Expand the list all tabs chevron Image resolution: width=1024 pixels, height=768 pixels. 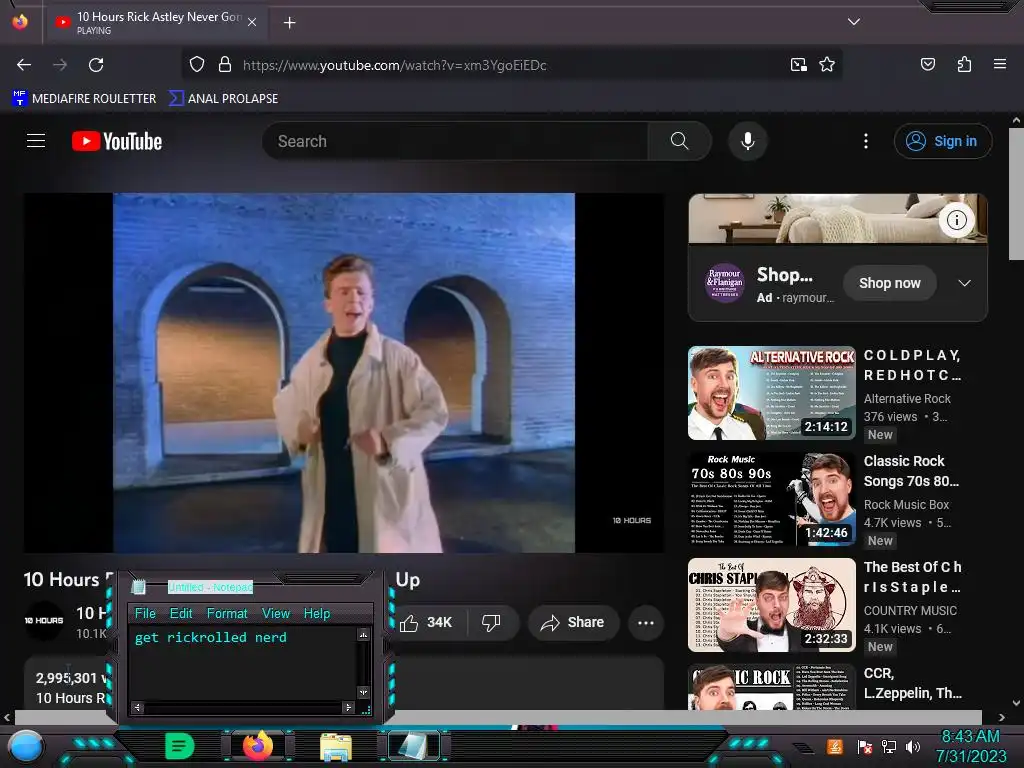click(x=853, y=22)
